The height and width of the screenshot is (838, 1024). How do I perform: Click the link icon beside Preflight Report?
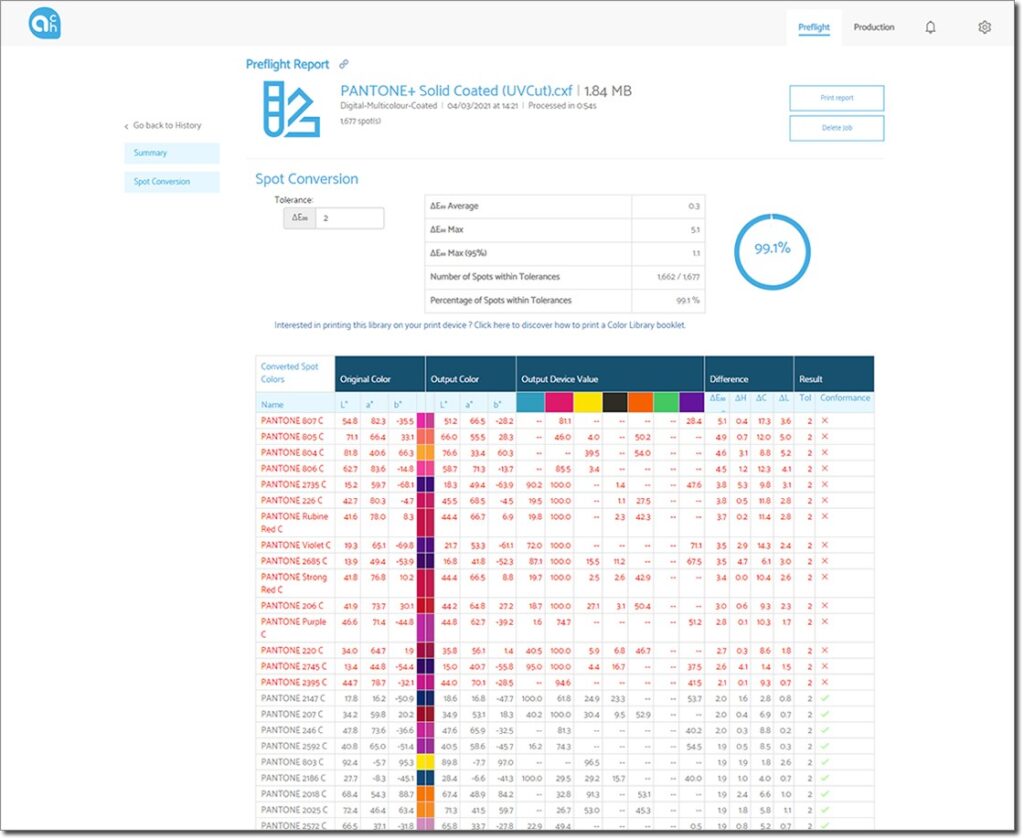(344, 64)
